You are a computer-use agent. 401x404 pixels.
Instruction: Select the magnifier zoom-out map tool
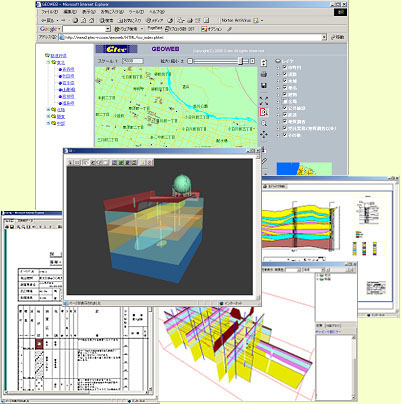pos(264,124)
